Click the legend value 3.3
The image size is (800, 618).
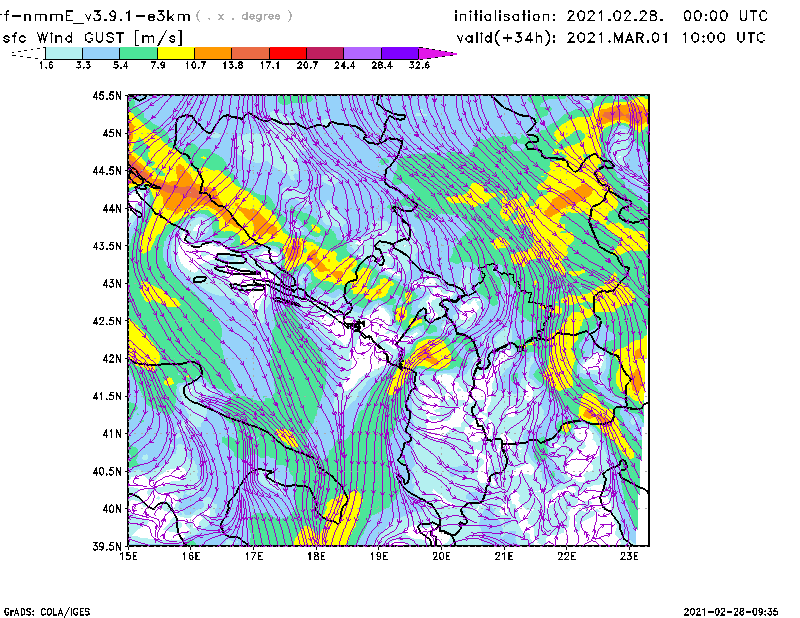(x=83, y=65)
